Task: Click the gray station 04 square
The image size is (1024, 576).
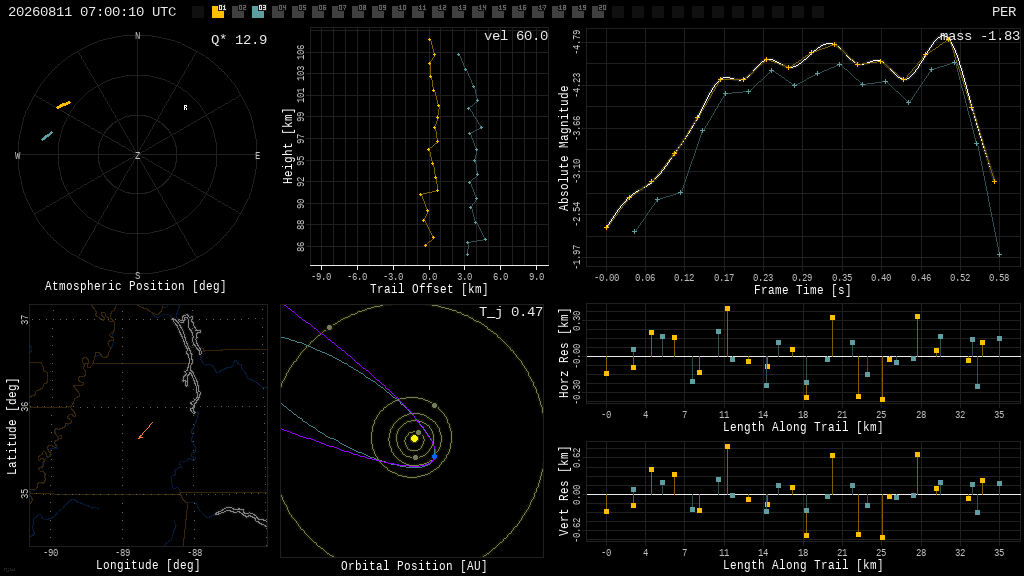Action: 278,11
